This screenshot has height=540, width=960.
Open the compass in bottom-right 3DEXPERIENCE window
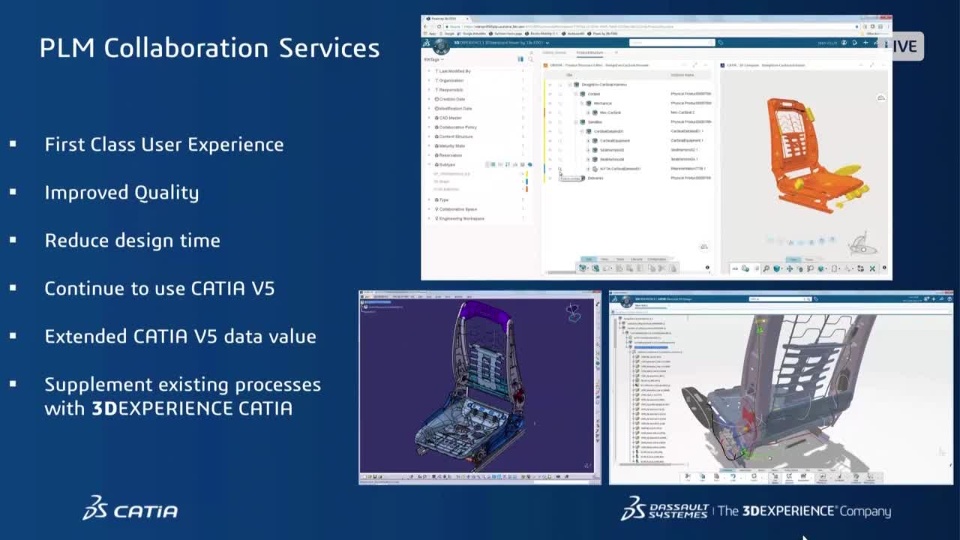point(626,302)
